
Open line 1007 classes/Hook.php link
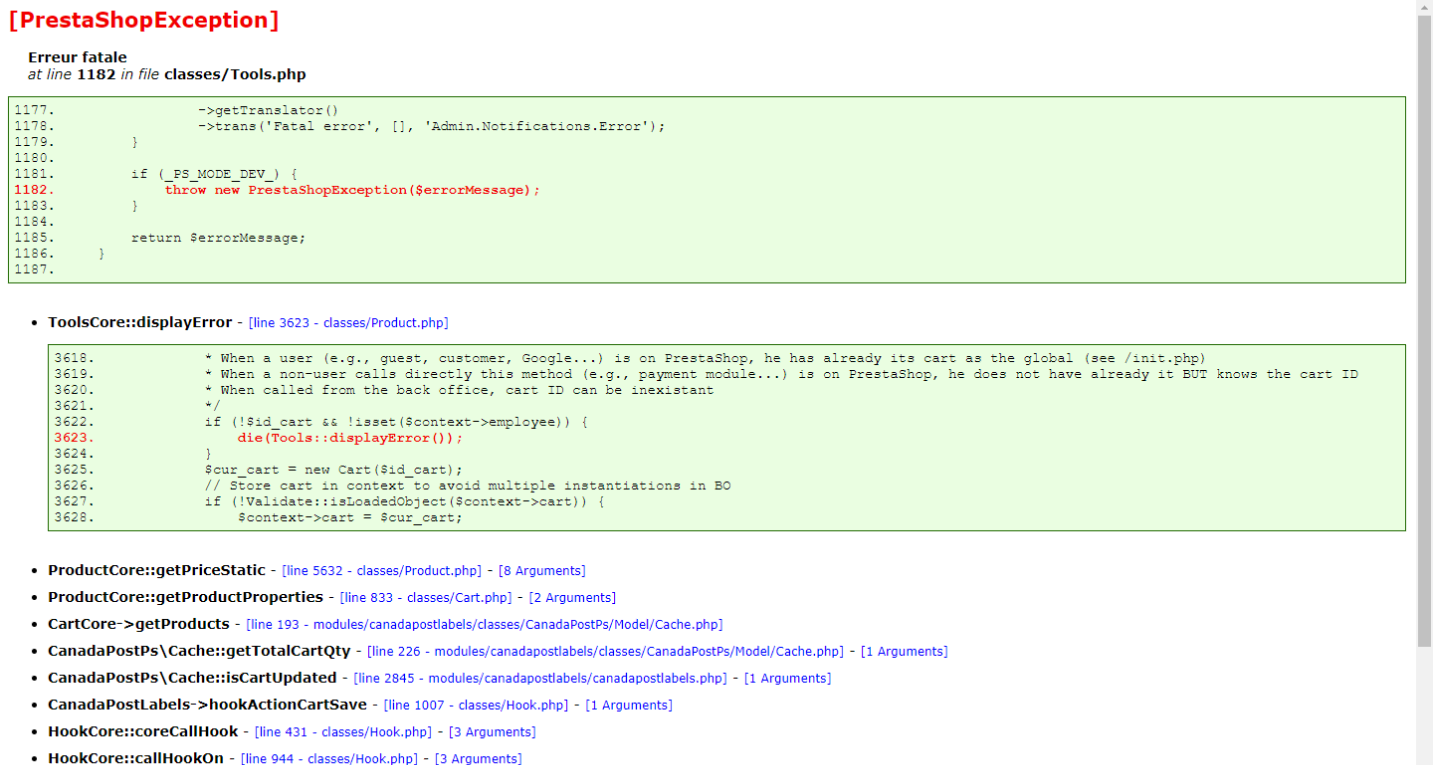(476, 705)
